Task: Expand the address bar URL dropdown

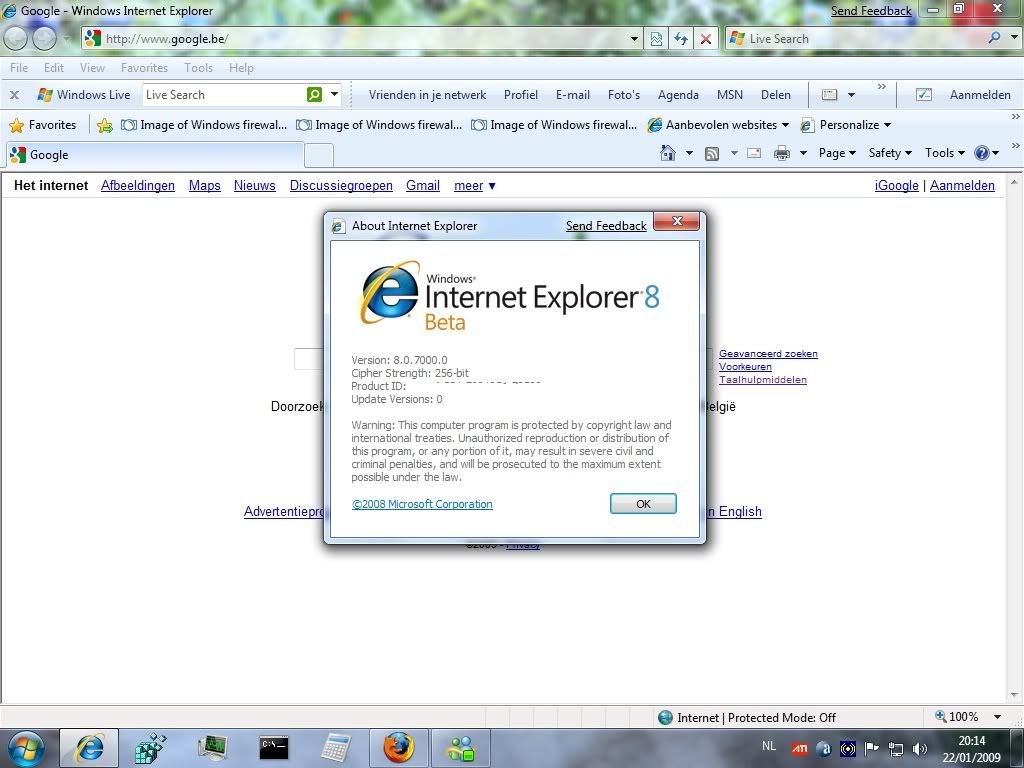Action: tap(633, 39)
